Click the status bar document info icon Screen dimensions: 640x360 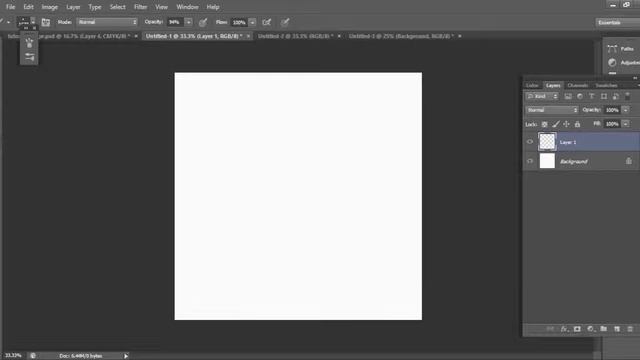click(x=33, y=356)
